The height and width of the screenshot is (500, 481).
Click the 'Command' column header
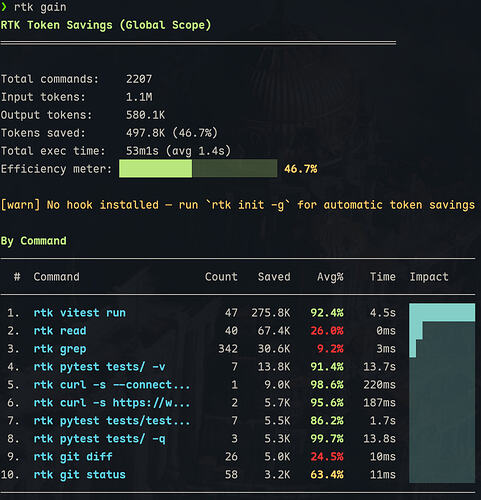pos(57,277)
